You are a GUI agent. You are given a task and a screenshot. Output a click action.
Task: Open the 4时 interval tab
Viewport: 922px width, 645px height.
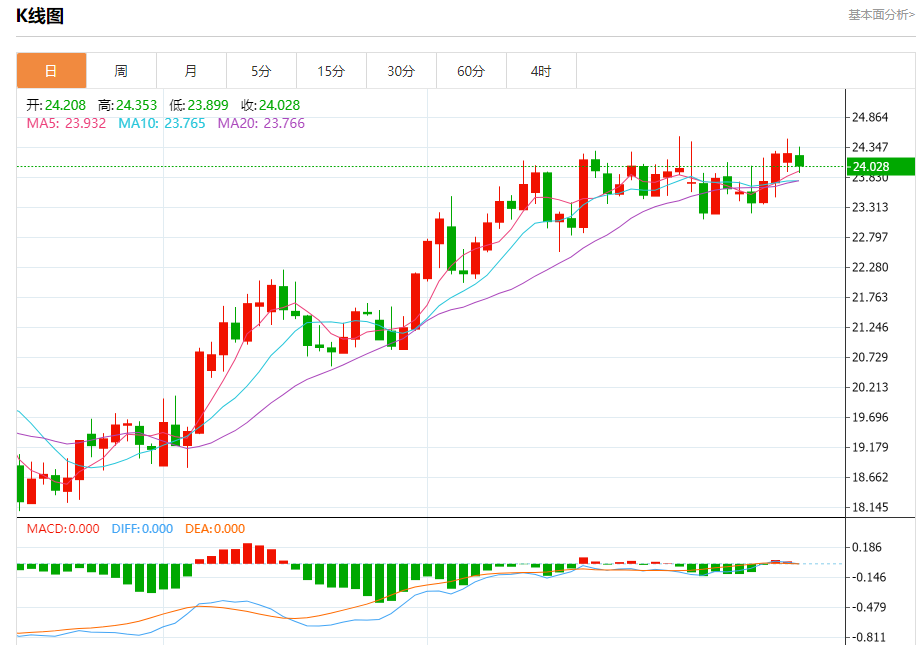541,71
